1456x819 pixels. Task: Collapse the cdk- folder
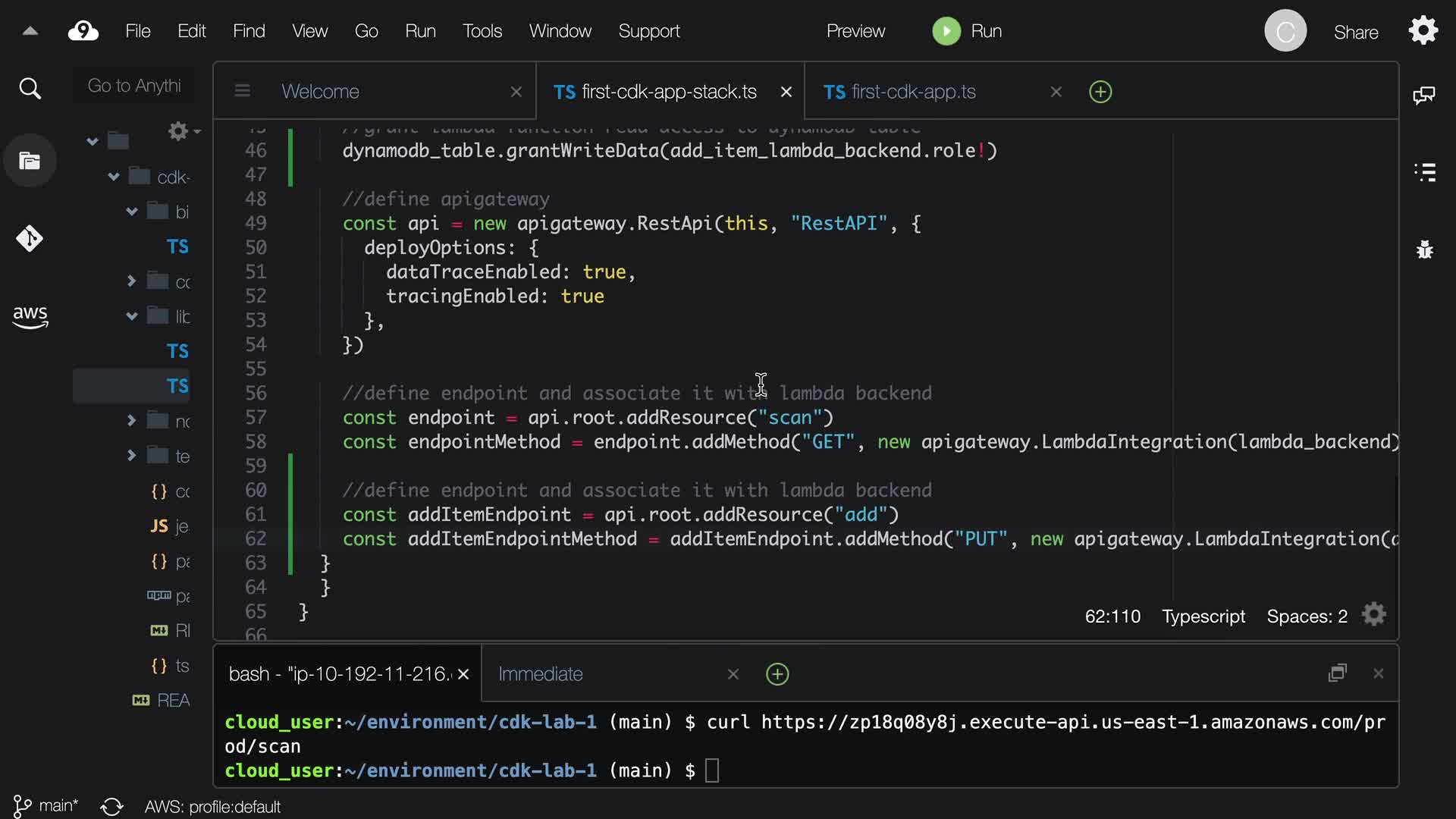tap(114, 177)
